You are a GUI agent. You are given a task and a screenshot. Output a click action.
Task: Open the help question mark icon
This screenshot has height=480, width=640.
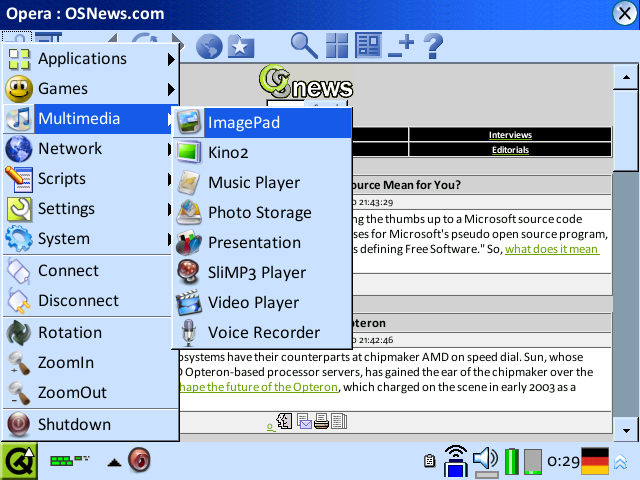coord(433,46)
